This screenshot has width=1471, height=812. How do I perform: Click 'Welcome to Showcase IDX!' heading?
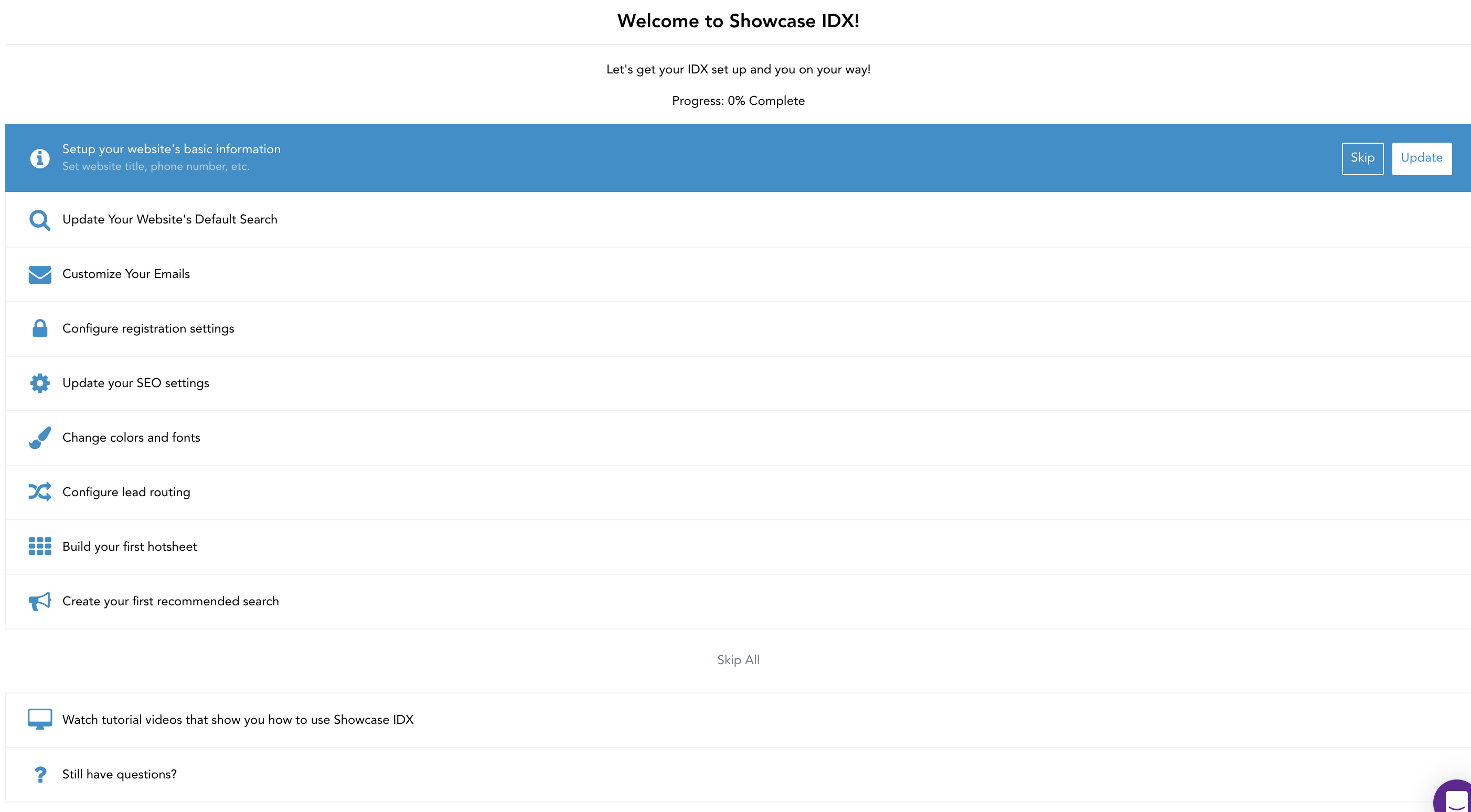(738, 21)
